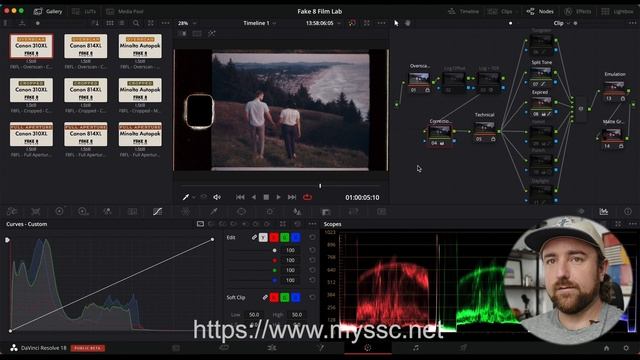Open gallery options three-dot menu

point(165,23)
